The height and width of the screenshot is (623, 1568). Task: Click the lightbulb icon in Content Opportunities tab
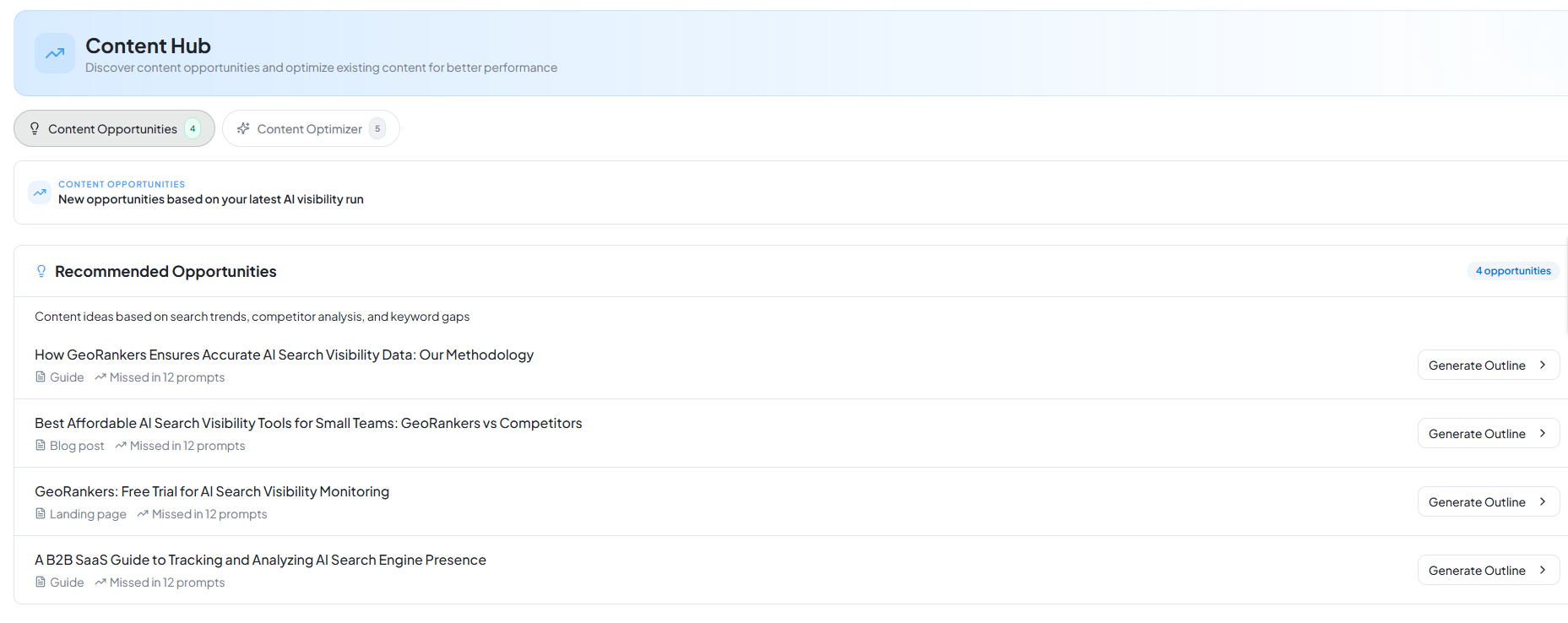(x=35, y=128)
